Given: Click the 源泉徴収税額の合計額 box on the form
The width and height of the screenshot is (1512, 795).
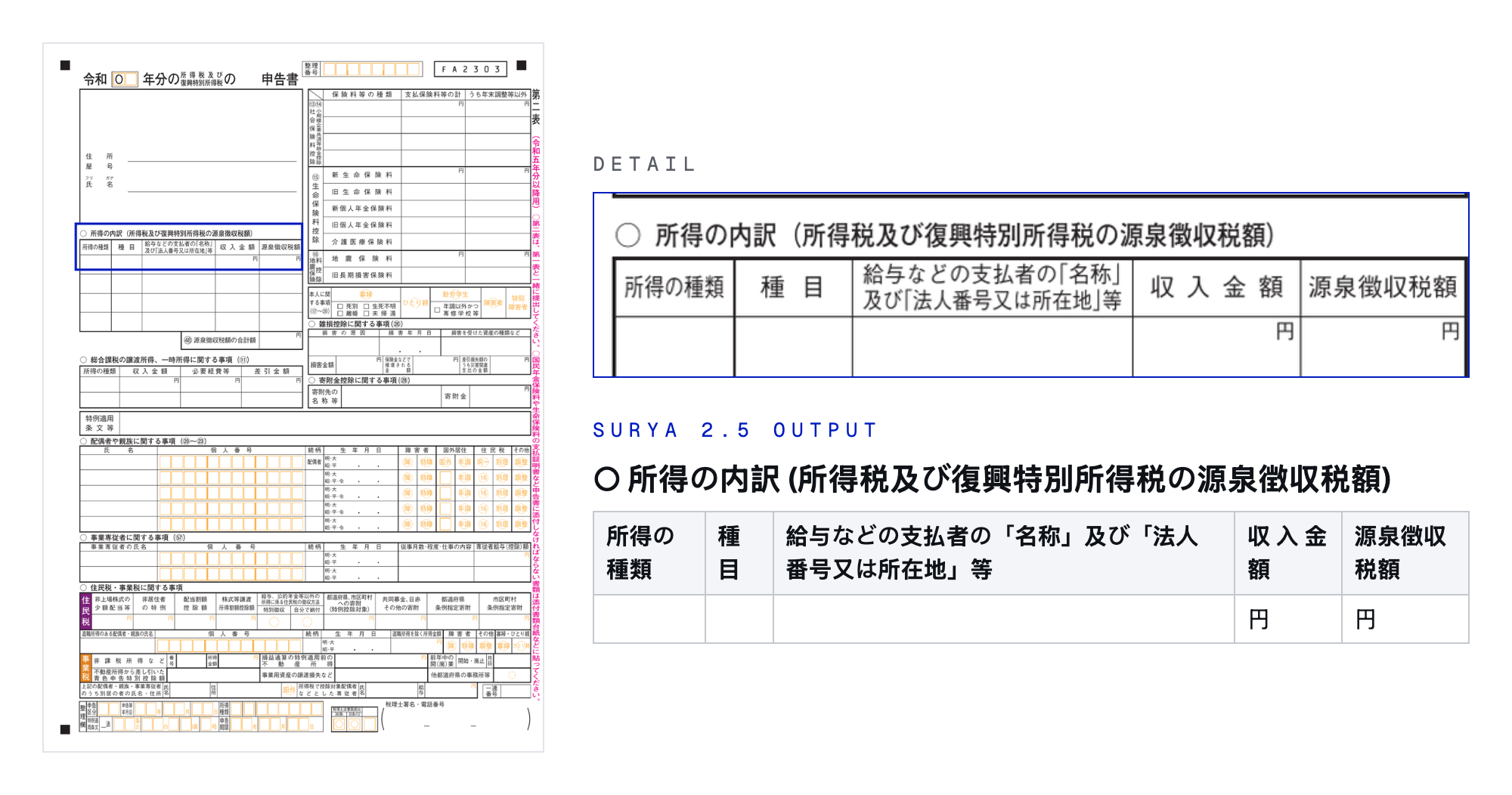Looking at the screenshot, I should click(242, 340).
